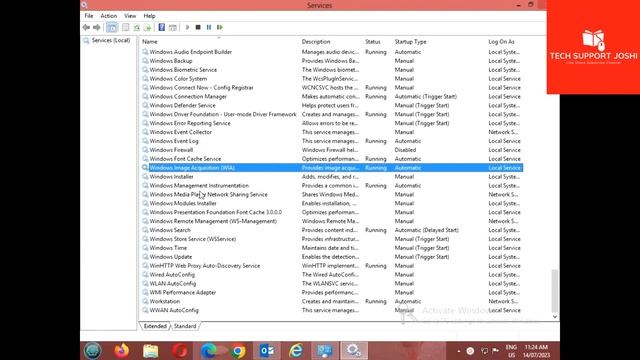Open Outlook from the taskbar
Screen dimensions: 640x360
[x=267, y=351]
